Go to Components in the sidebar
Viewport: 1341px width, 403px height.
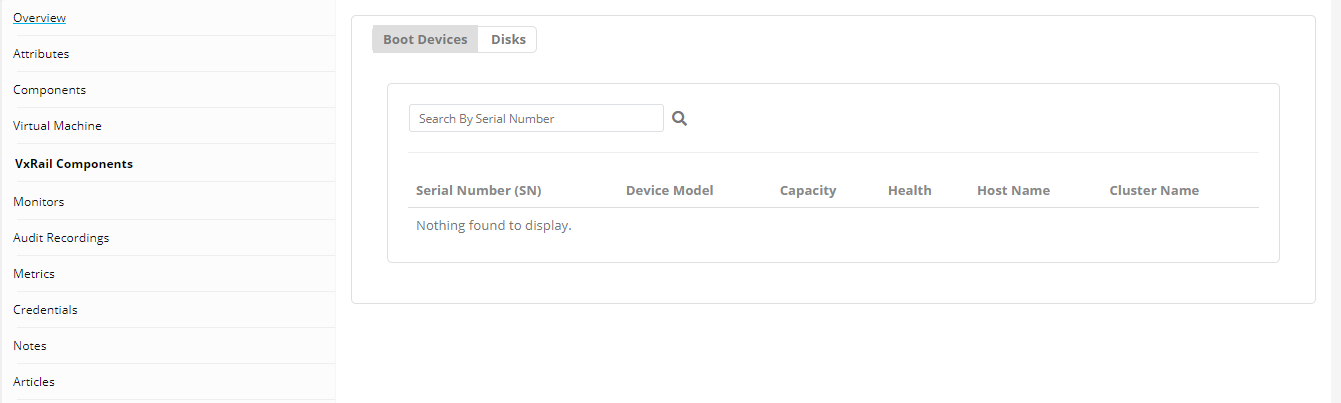point(49,90)
